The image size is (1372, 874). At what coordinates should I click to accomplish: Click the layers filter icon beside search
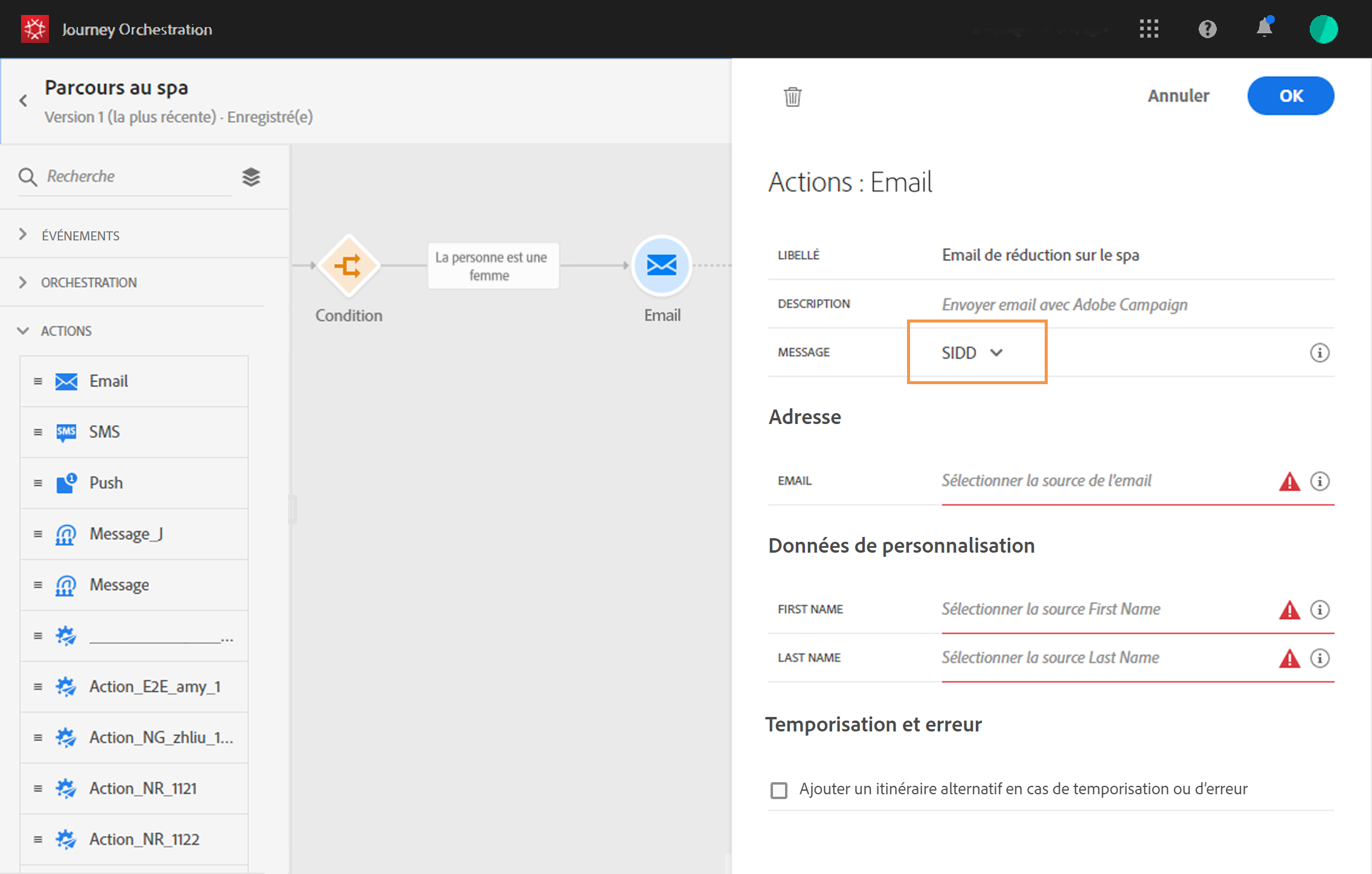[251, 176]
